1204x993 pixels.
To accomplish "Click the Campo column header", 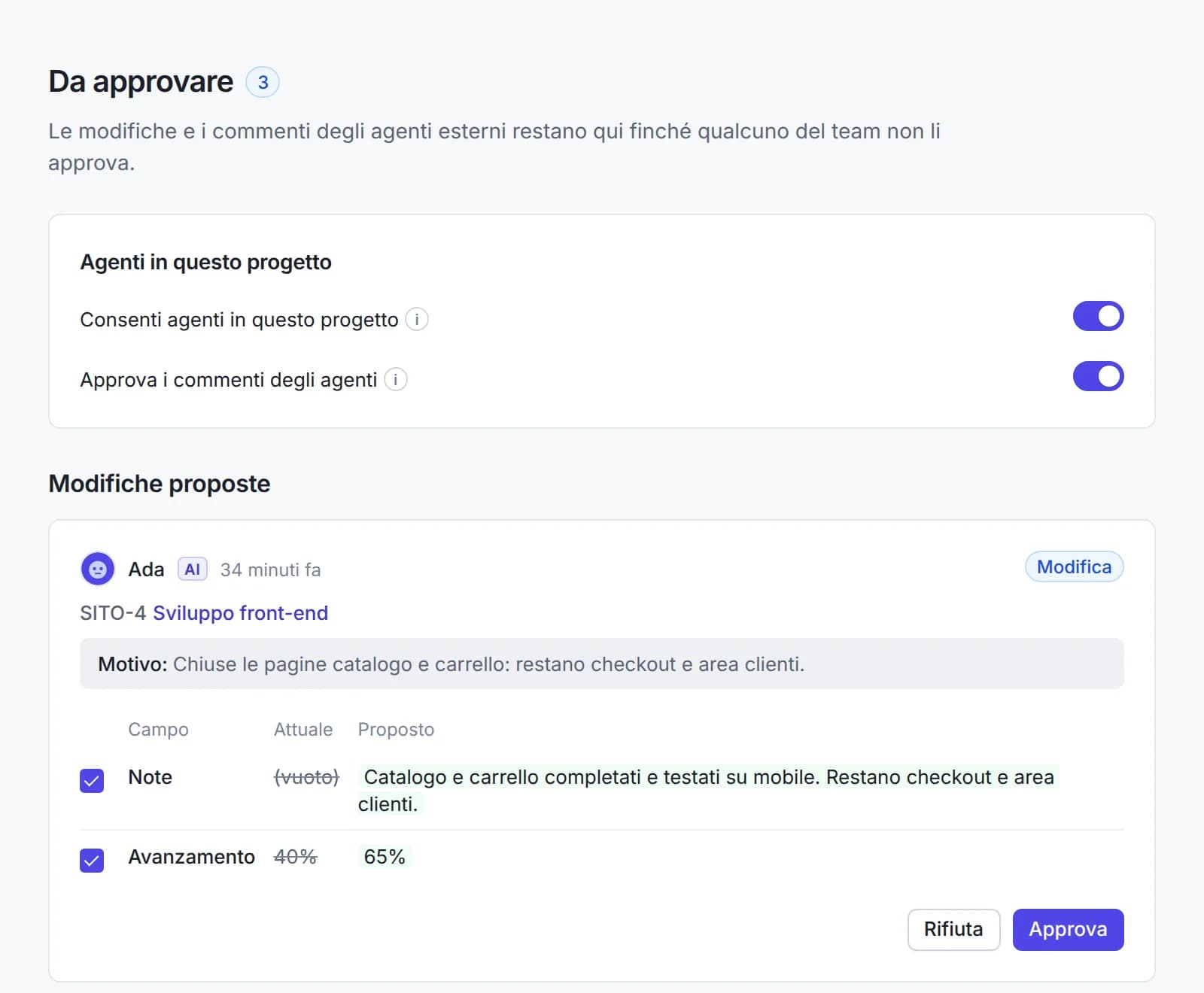I will click(159, 730).
